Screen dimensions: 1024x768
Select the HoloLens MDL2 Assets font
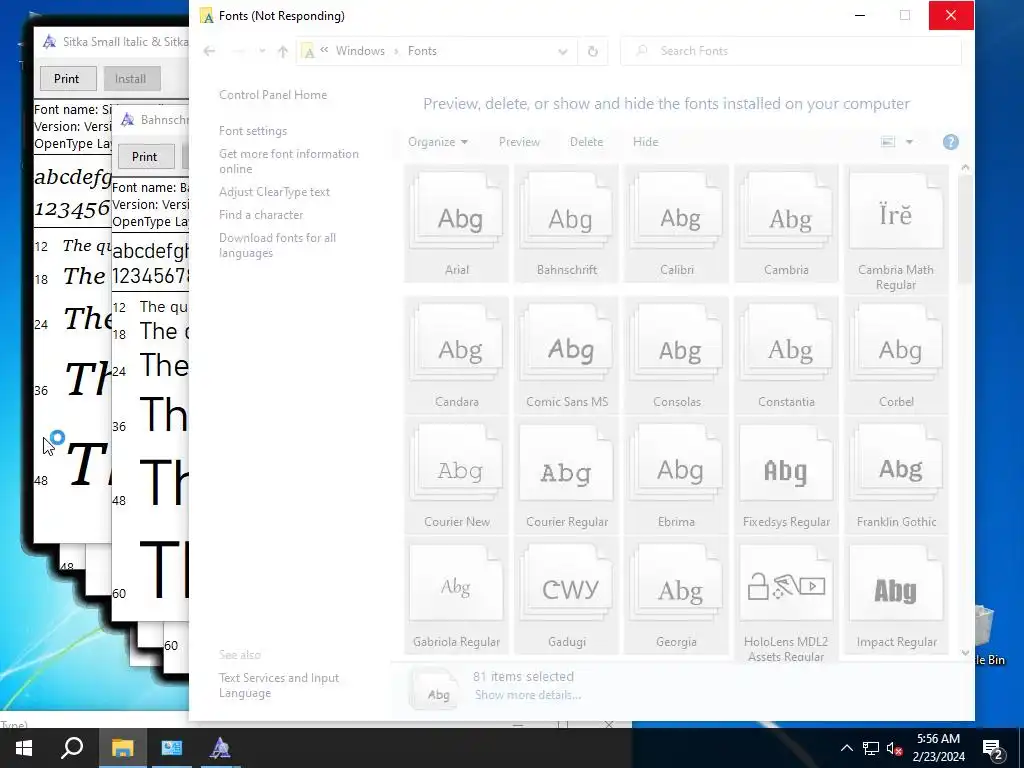786,600
